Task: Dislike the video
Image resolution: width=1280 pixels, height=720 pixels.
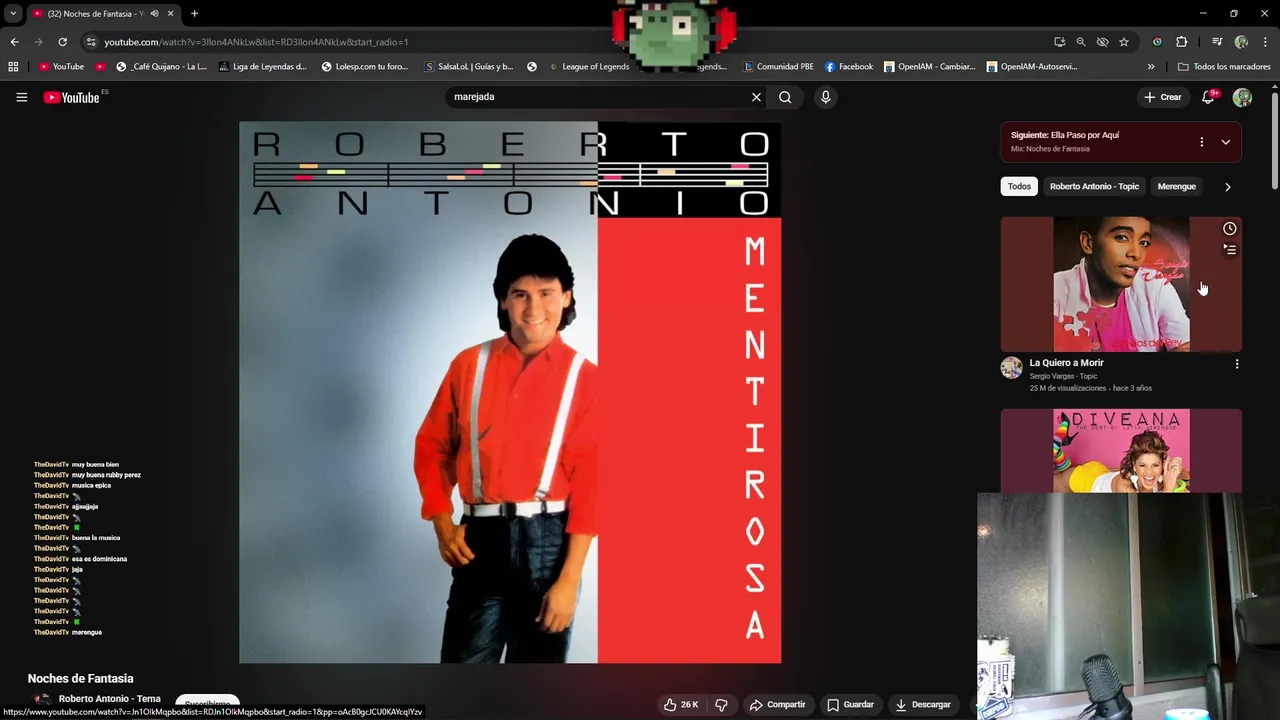Action: (721, 705)
